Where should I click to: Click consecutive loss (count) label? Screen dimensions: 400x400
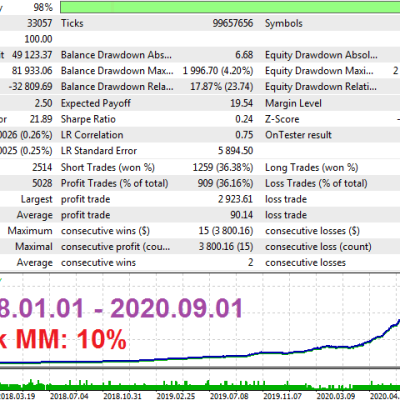pyautogui.click(x=318, y=247)
